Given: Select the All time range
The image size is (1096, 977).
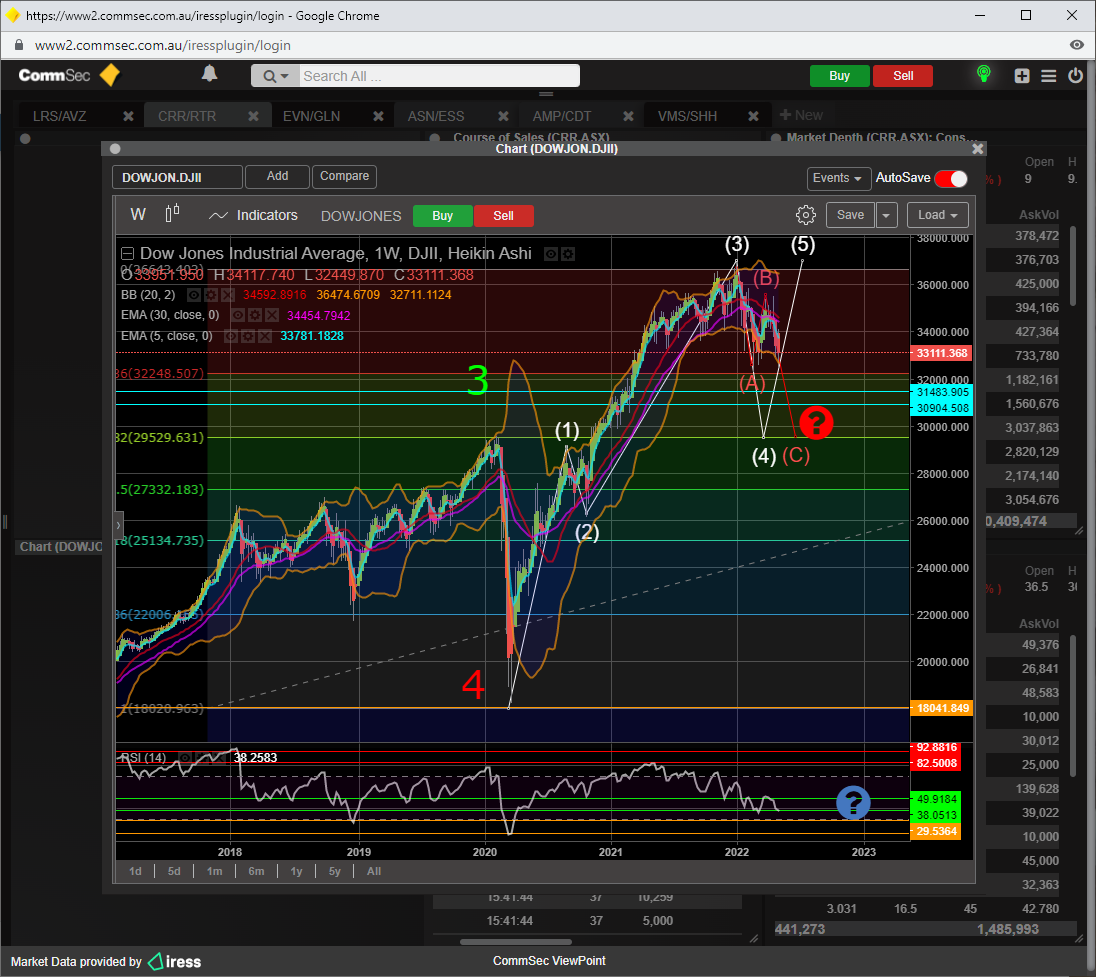Looking at the screenshot, I should coord(374,871).
